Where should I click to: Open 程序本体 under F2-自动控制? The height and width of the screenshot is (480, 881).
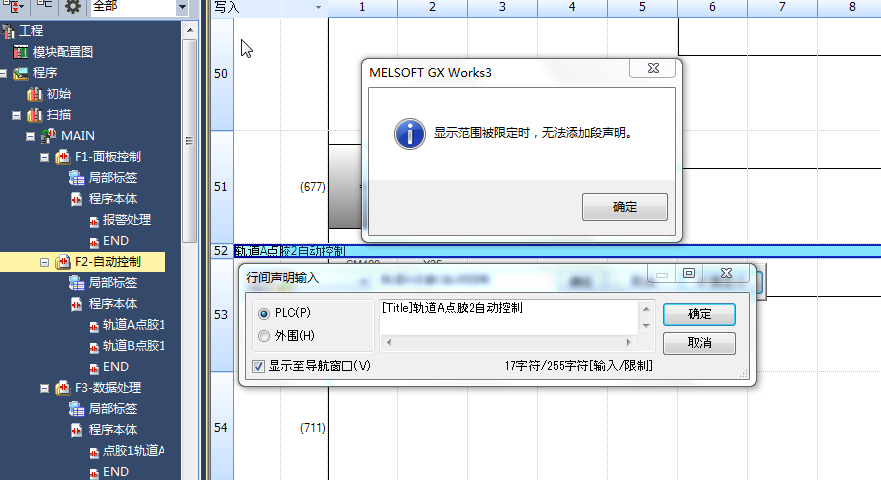112,304
